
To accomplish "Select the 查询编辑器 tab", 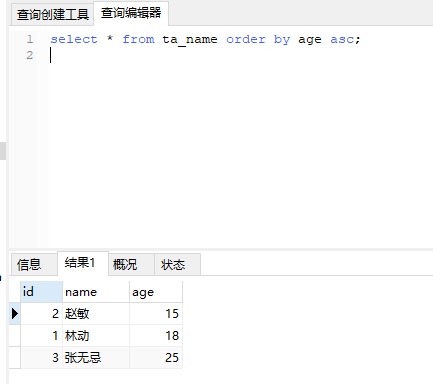I will 131,13.
